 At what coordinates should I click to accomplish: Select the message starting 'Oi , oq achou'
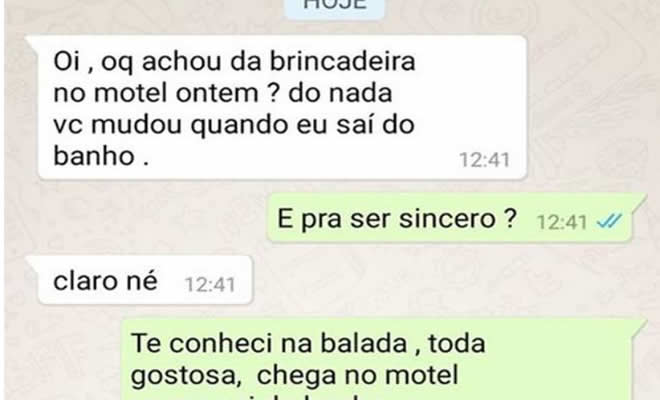click(282, 107)
